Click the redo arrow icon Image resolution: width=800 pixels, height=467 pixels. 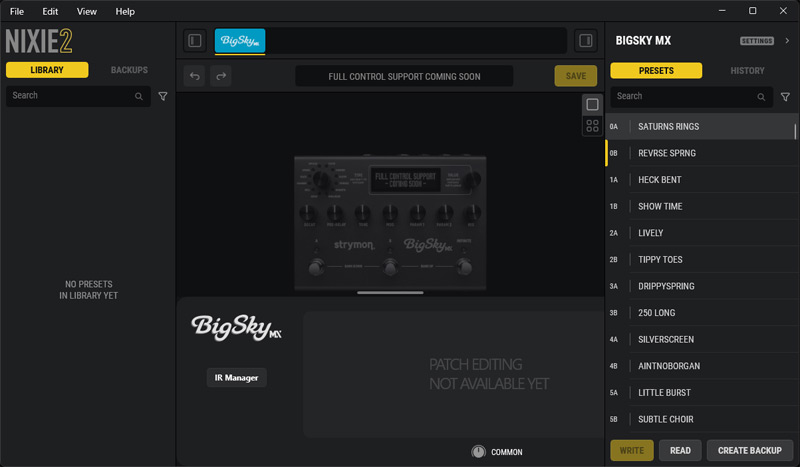tap(220, 76)
